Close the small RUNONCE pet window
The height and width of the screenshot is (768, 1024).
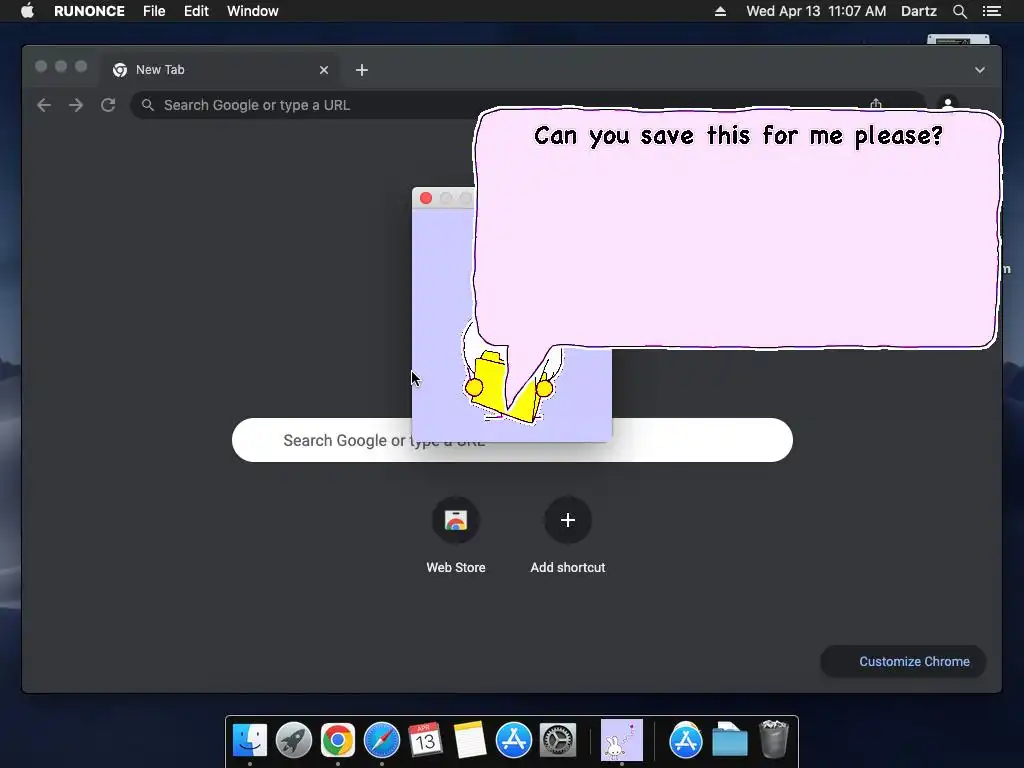pos(426,198)
